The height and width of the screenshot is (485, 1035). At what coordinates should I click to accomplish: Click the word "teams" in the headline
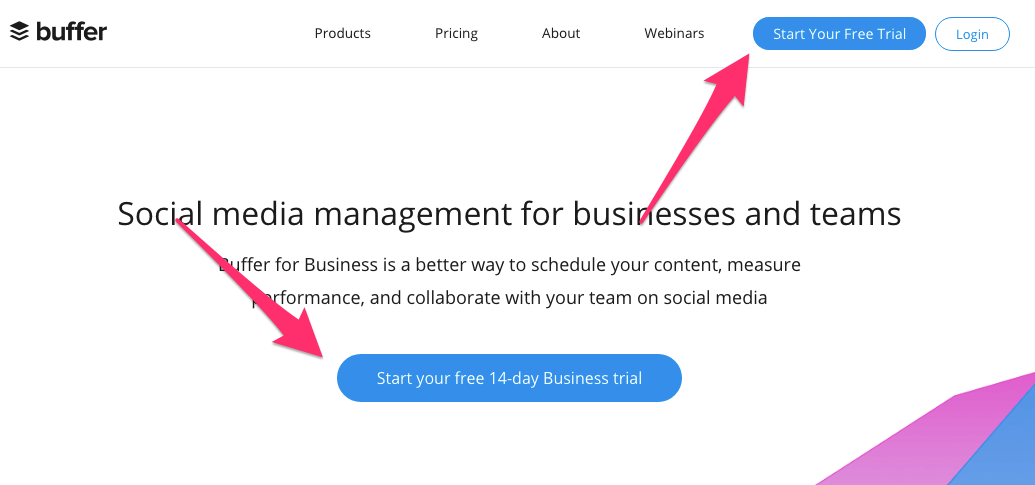coord(855,213)
